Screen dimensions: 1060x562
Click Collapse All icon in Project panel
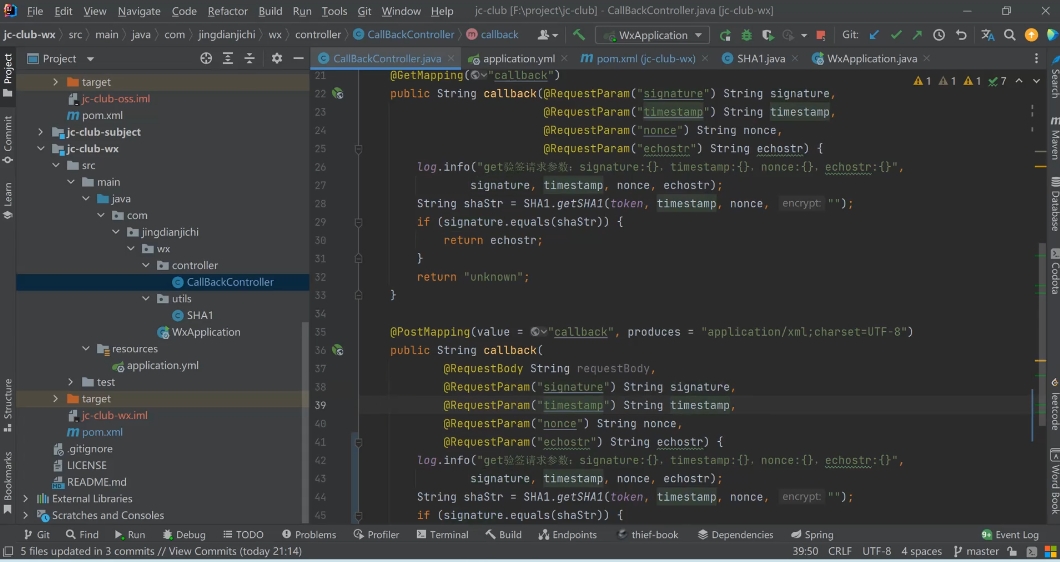250,59
